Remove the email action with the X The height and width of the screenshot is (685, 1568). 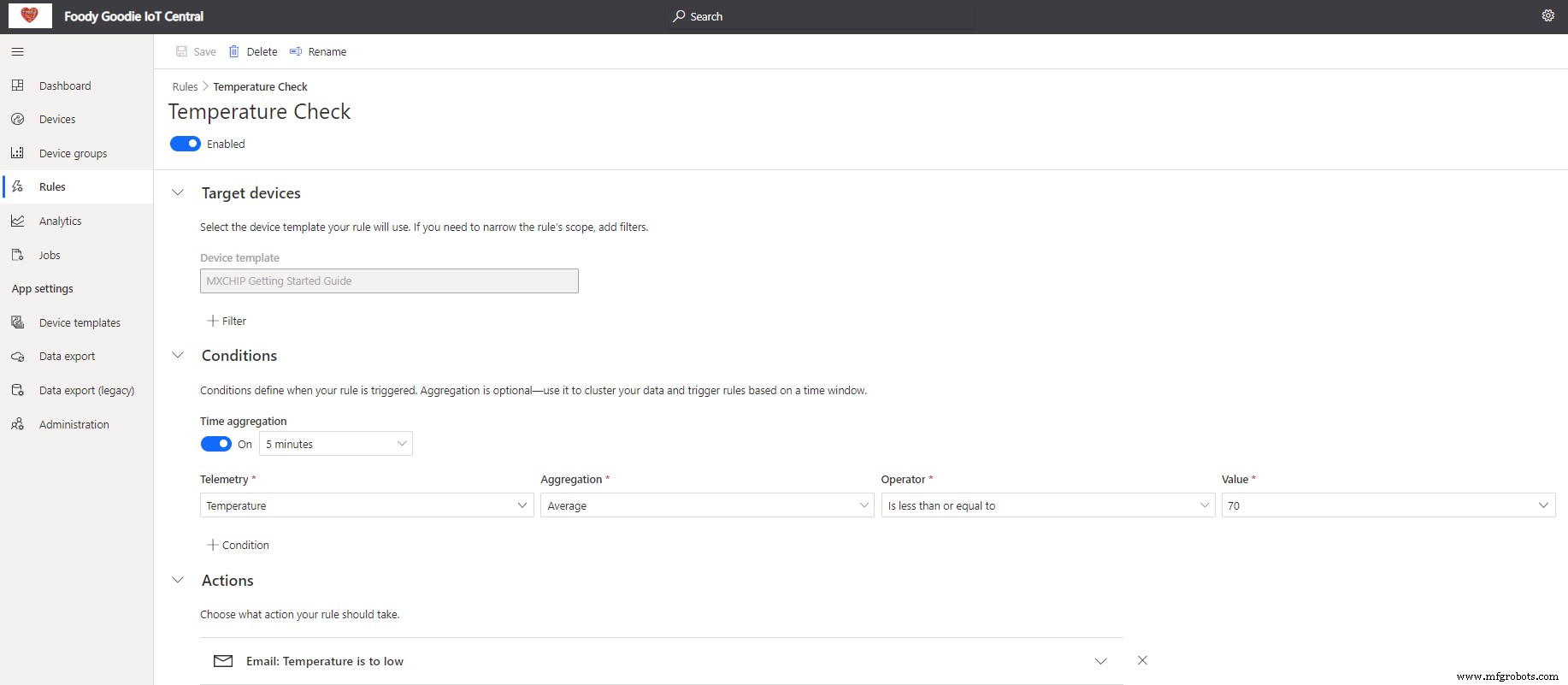[x=1142, y=660]
